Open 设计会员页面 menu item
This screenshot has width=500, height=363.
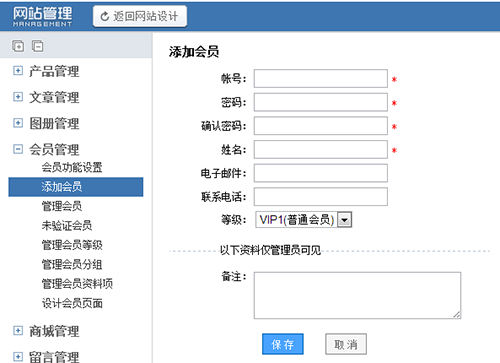[72, 303]
